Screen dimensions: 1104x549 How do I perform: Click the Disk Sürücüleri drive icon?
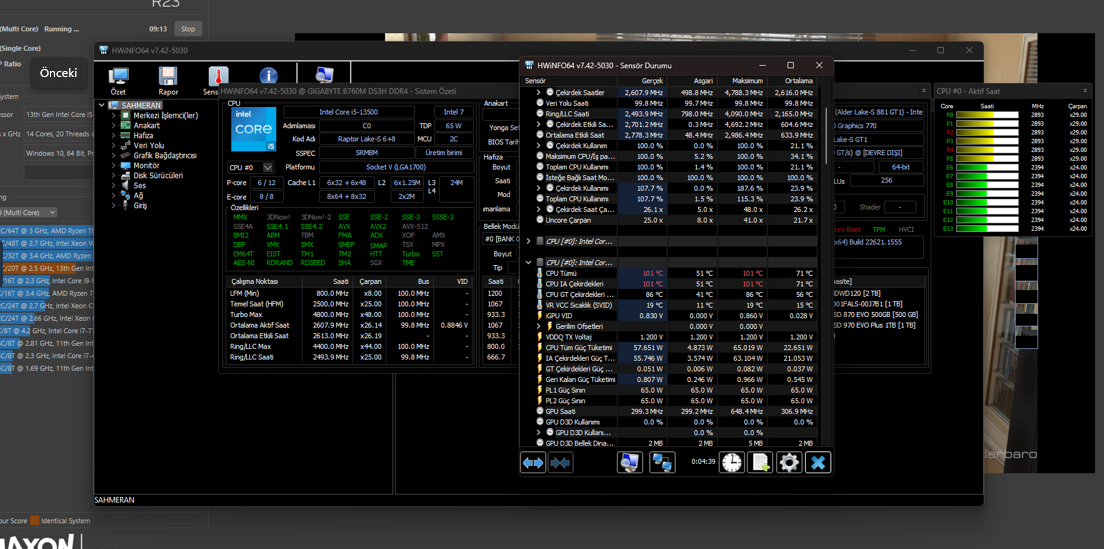[x=127, y=175]
